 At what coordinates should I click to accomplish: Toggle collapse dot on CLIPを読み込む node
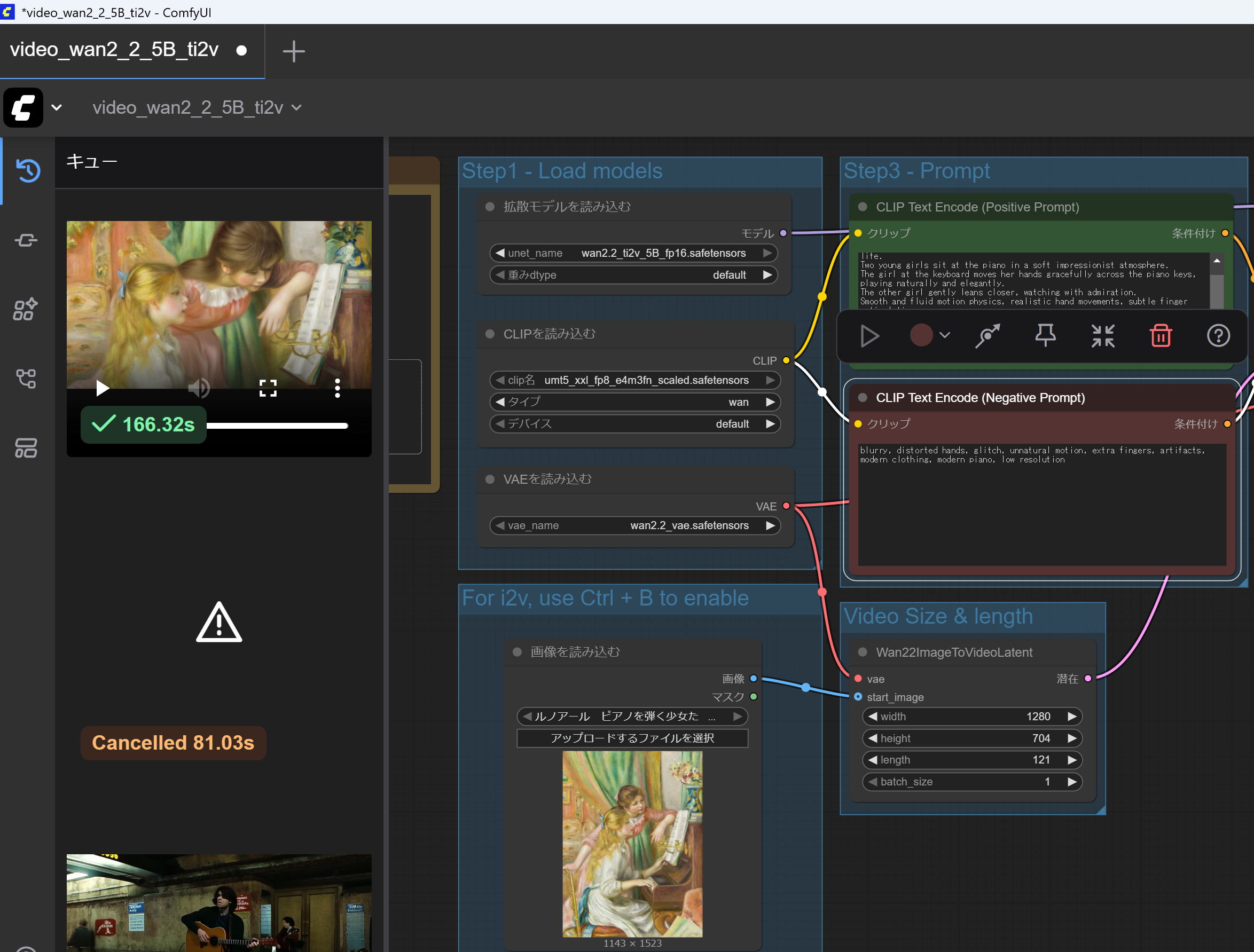pyautogui.click(x=490, y=334)
